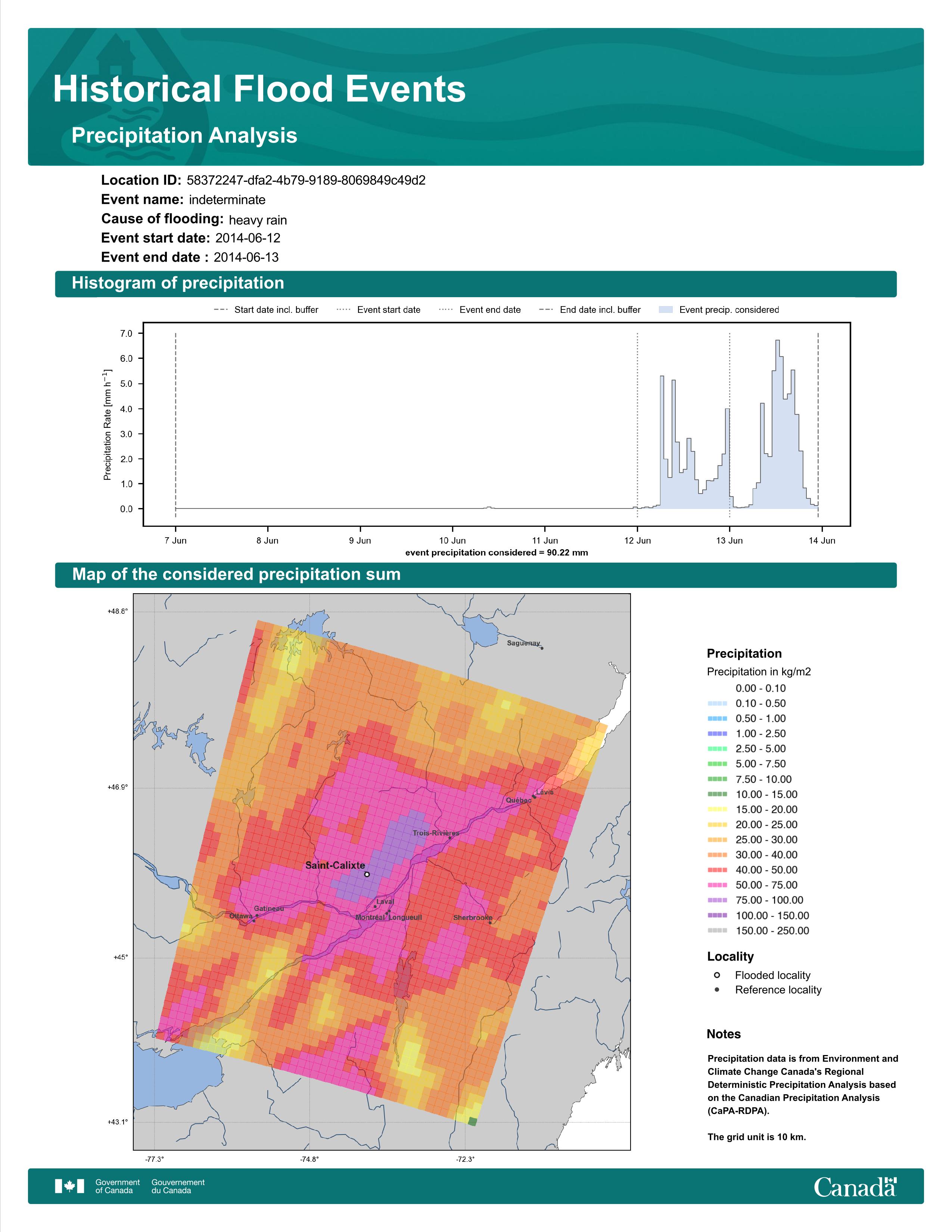Viewport: 952px width, 1232px height.
Task: Click 'The grid unit is 10 km.' note
Action: pyautogui.click(x=757, y=1137)
